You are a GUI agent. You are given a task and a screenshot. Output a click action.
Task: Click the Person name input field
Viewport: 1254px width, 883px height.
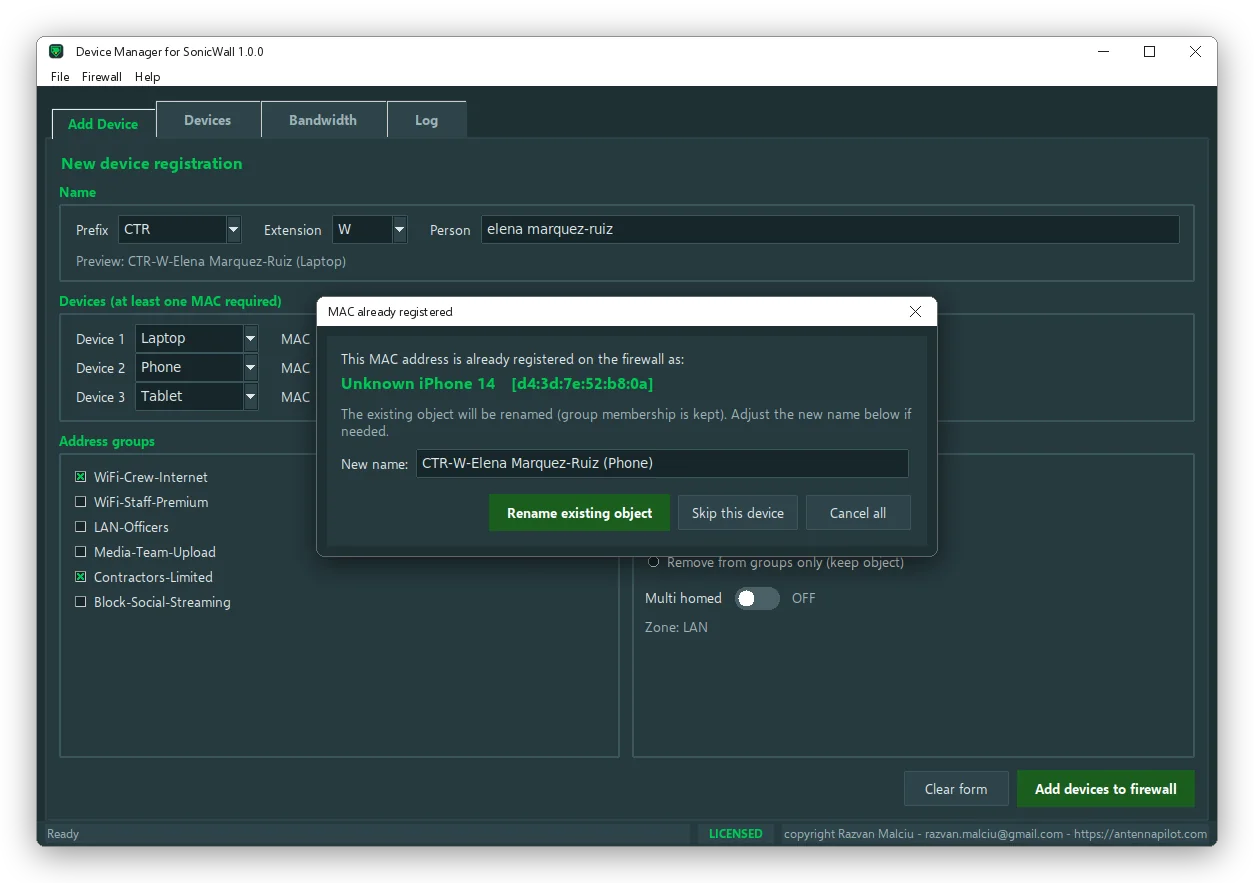[x=830, y=229]
